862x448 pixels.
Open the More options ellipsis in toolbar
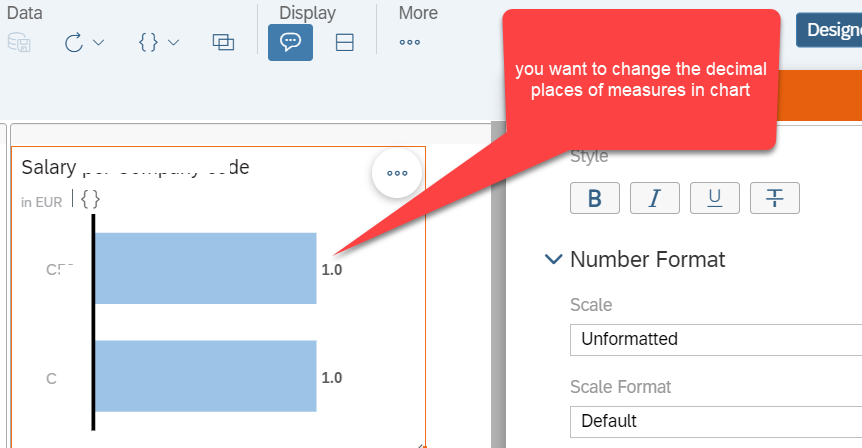(410, 42)
